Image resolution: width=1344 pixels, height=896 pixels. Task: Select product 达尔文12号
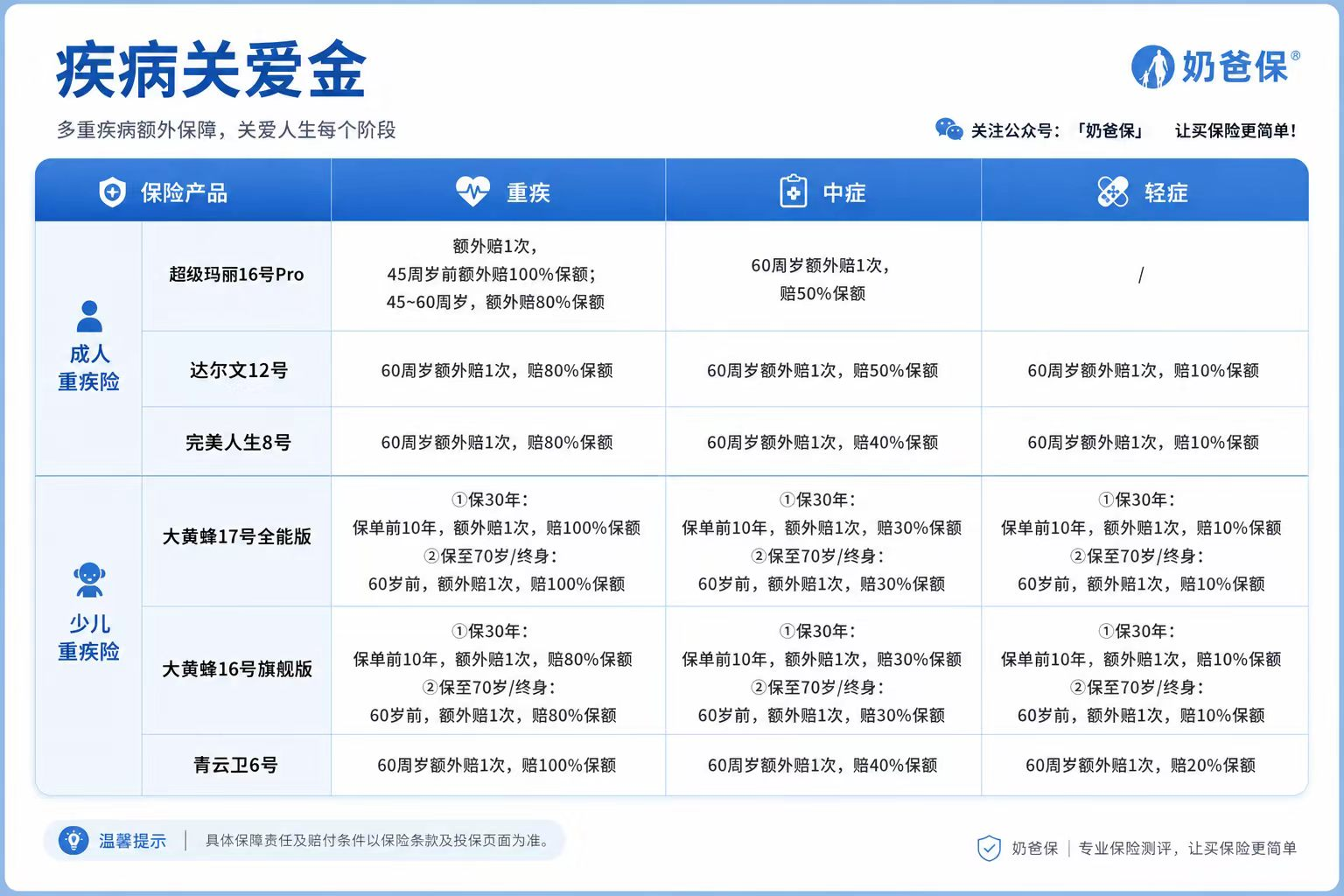tap(238, 370)
